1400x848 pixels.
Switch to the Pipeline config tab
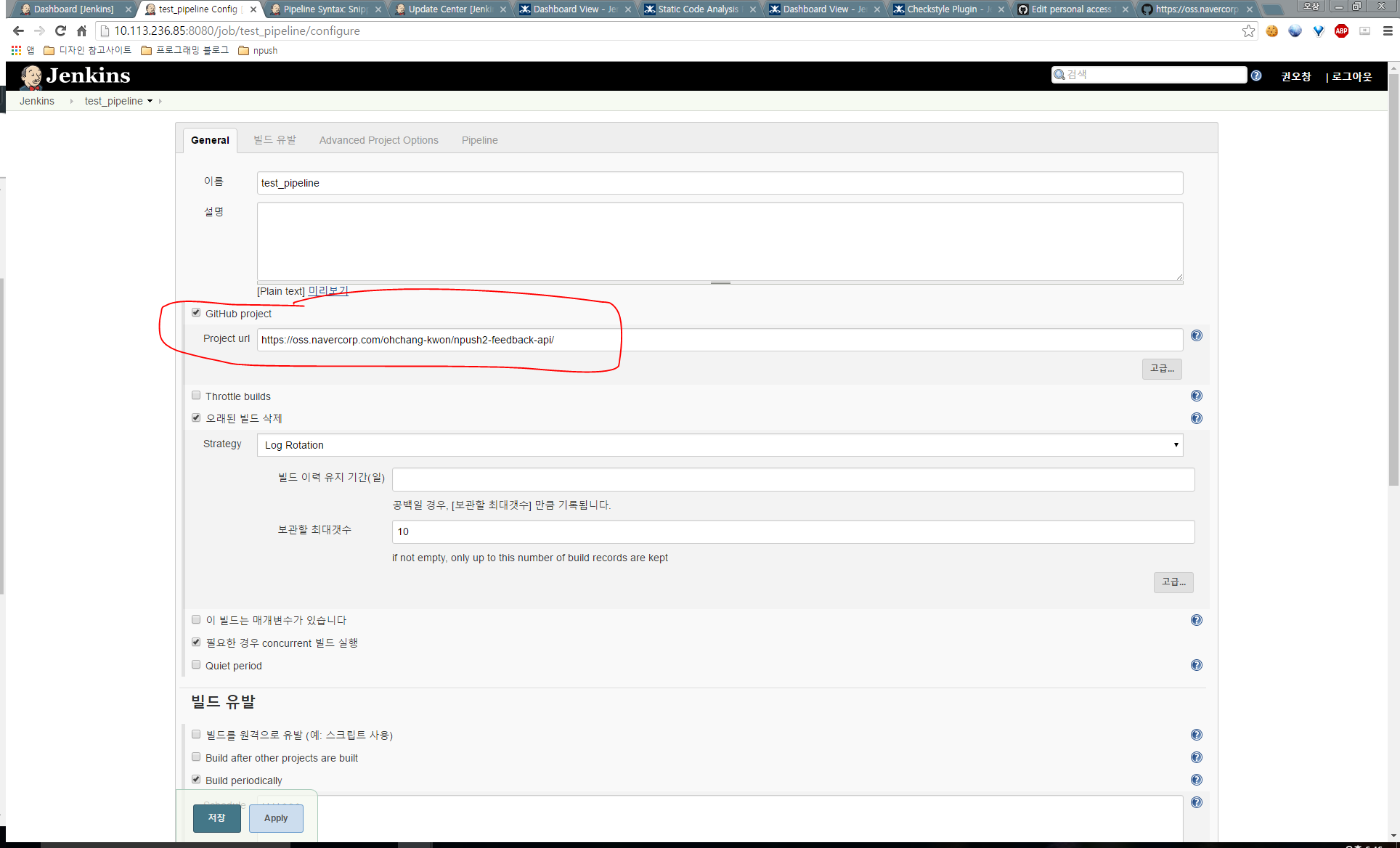[x=479, y=140]
